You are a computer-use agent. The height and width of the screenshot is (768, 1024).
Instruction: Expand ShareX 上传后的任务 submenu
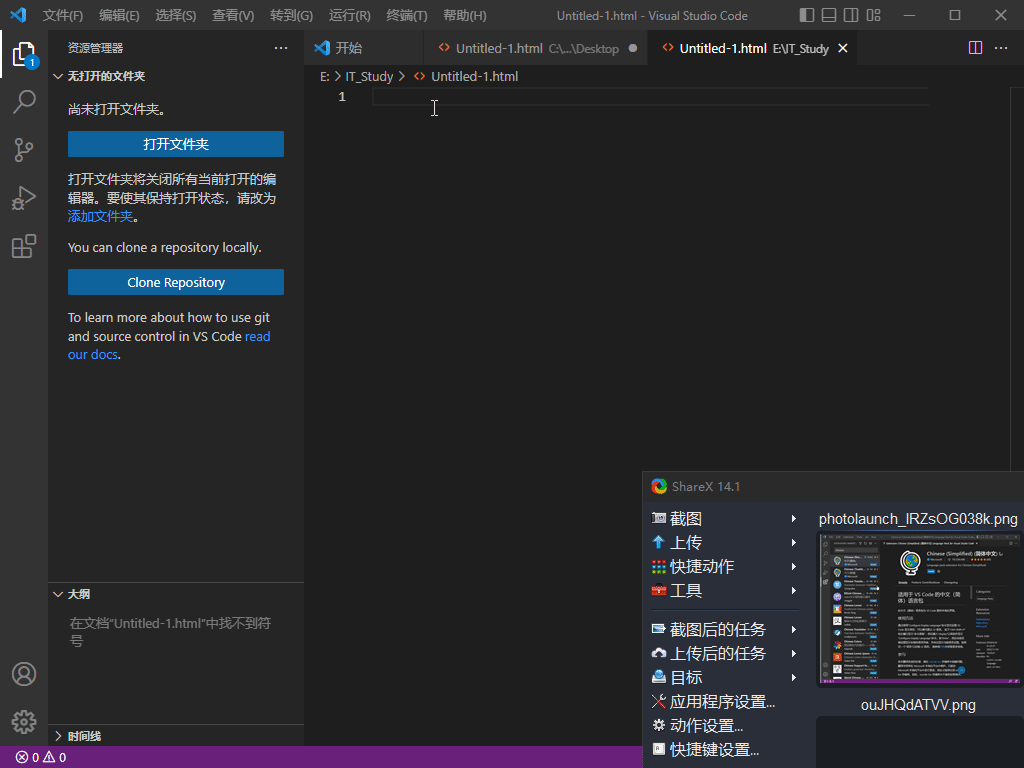coord(725,654)
